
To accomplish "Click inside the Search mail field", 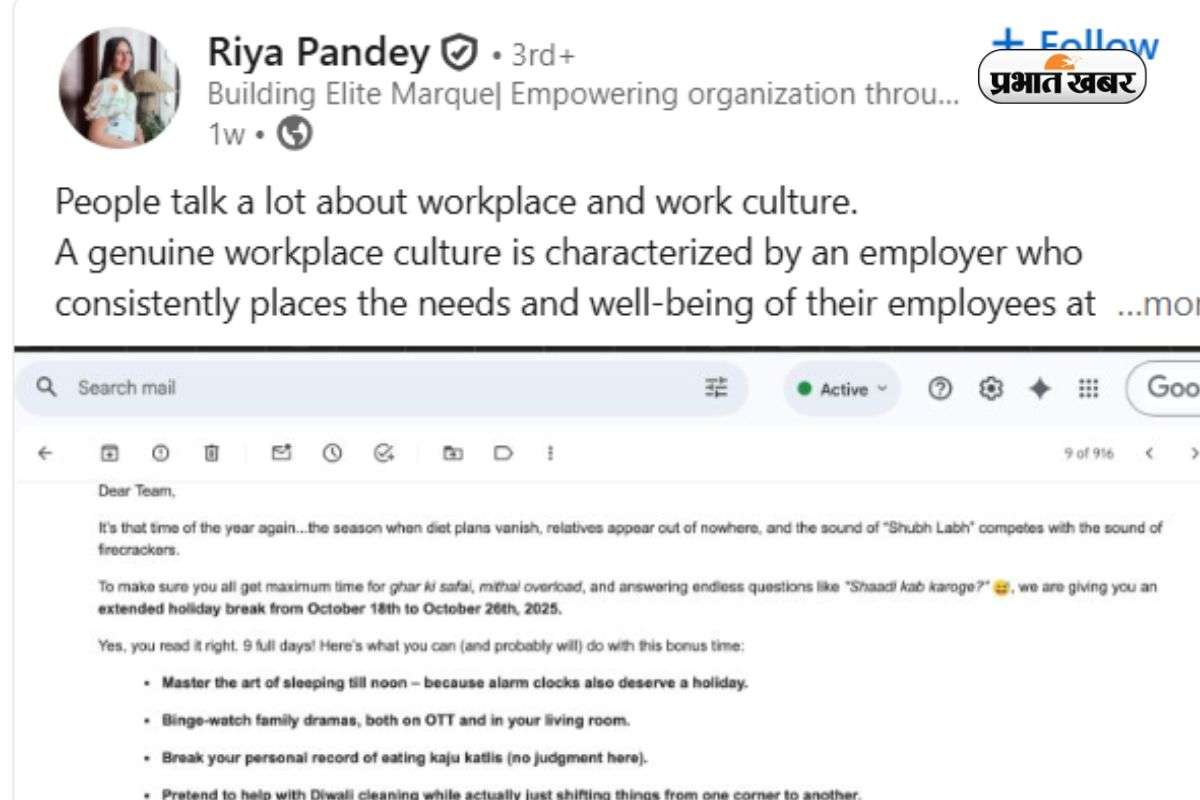I will point(127,388).
